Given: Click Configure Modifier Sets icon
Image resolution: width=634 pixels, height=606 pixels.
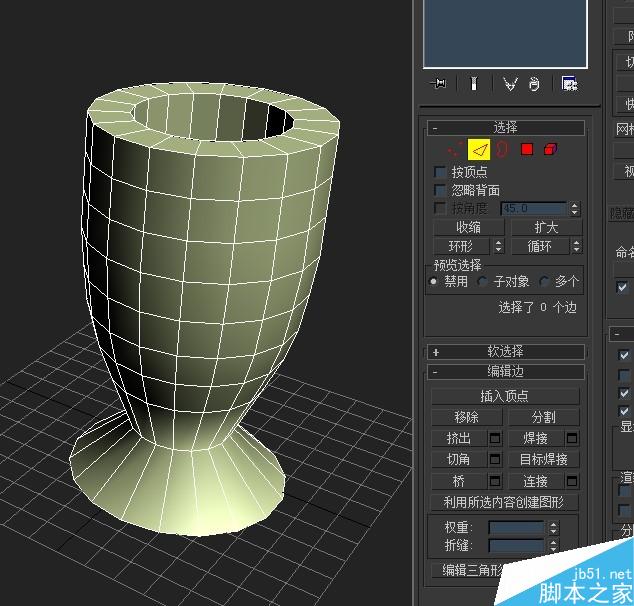Looking at the screenshot, I should (569, 84).
